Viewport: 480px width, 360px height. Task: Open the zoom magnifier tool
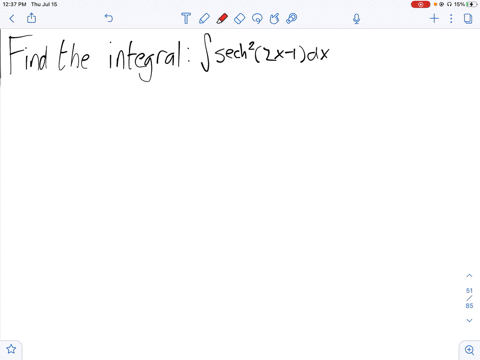pyautogui.click(x=469, y=350)
